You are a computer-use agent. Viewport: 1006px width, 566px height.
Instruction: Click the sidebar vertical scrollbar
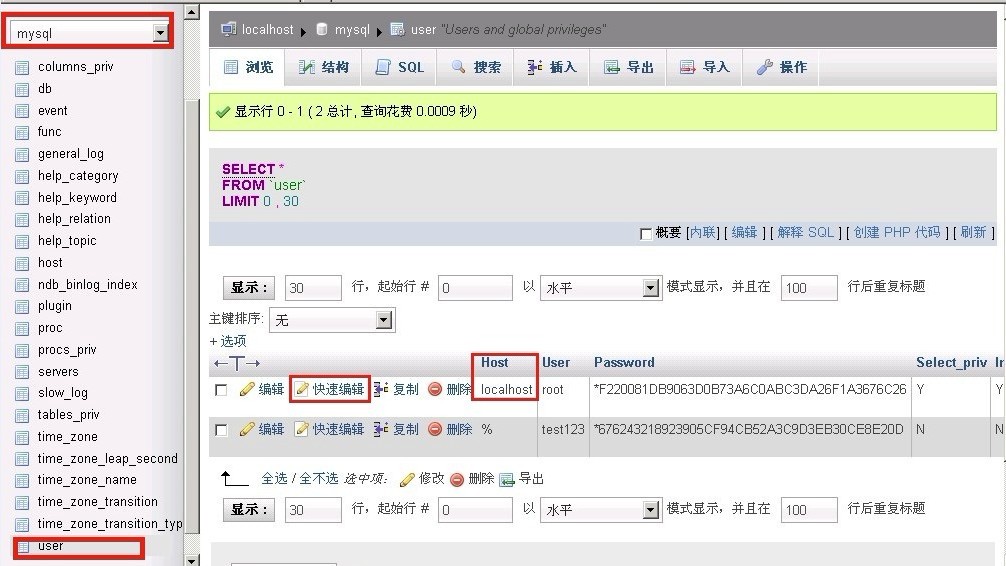(x=193, y=300)
